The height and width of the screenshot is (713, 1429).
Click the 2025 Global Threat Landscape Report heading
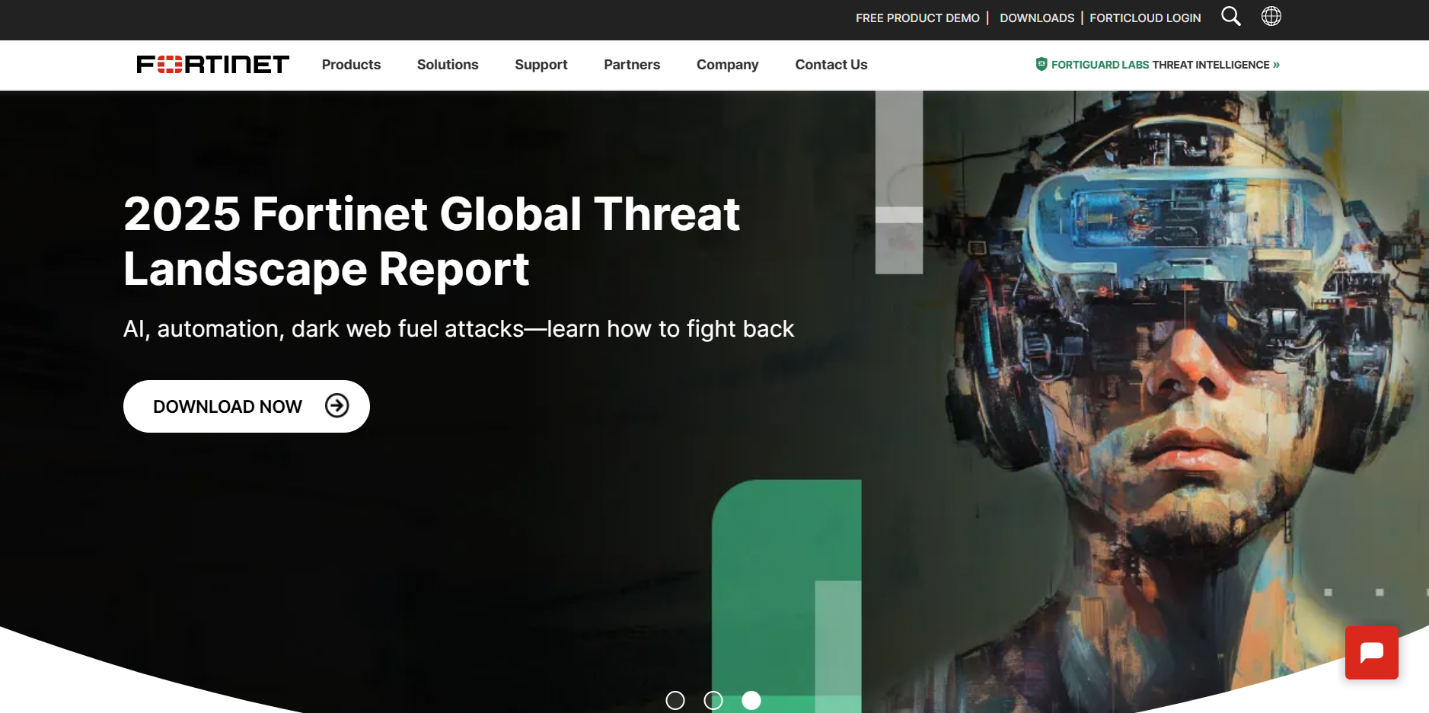click(431, 241)
